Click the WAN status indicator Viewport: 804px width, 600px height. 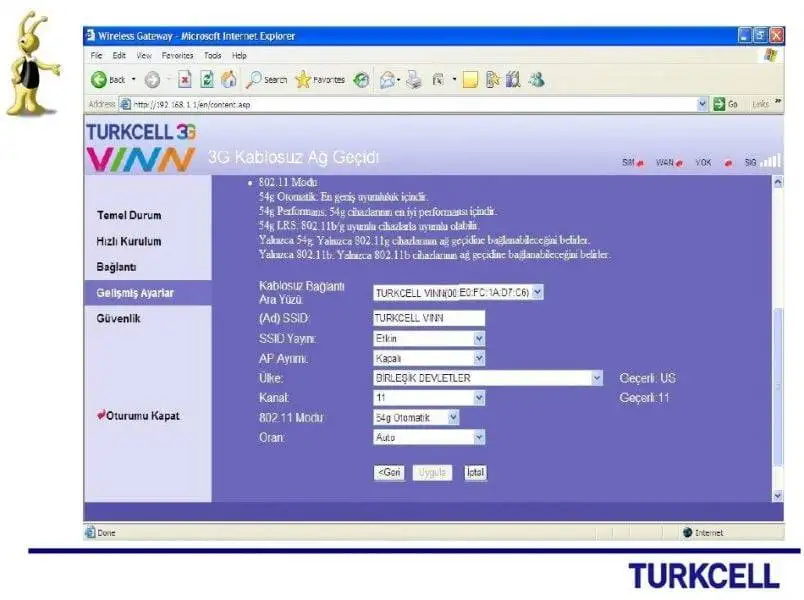tap(669, 163)
